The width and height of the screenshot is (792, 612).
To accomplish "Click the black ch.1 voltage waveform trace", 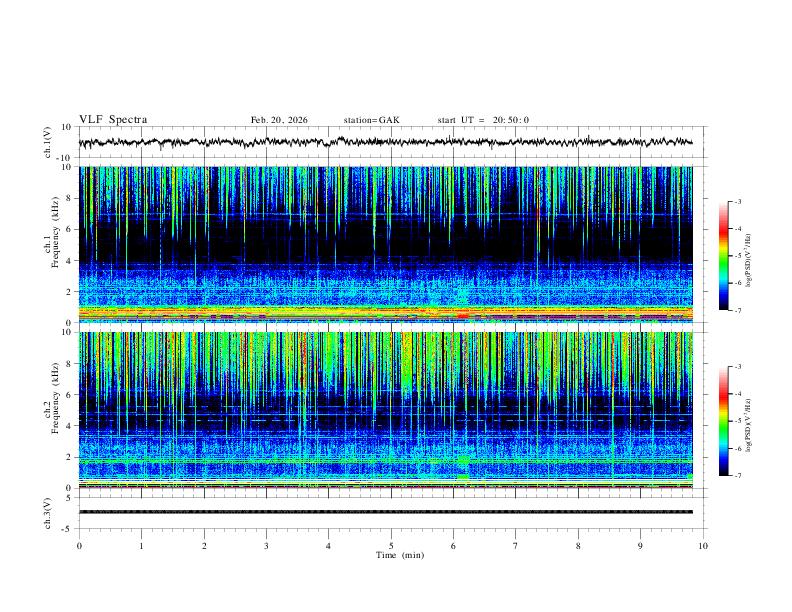I will tap(385, 142).
